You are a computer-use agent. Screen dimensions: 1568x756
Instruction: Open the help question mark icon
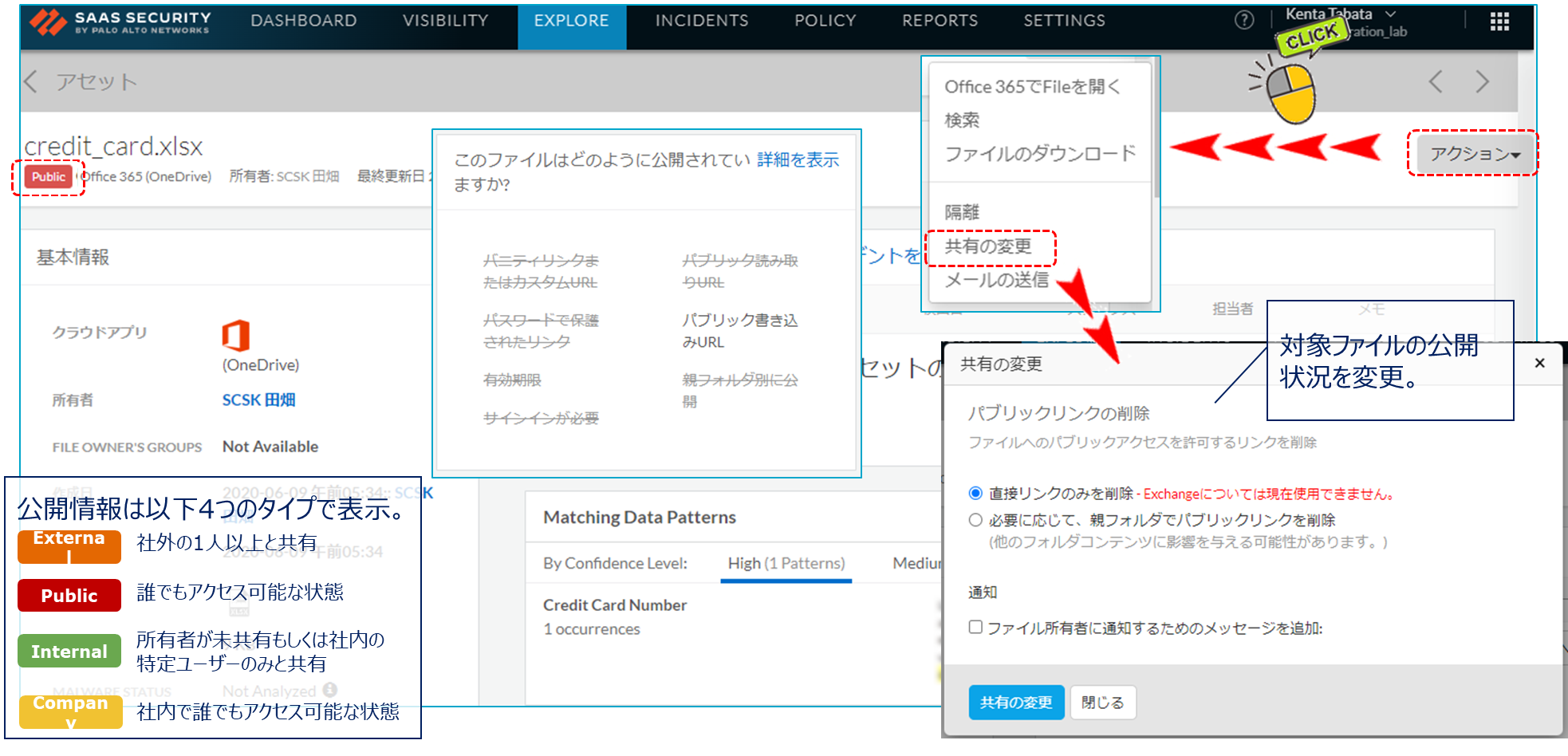pyautogui.click(x=1243, y=21)
